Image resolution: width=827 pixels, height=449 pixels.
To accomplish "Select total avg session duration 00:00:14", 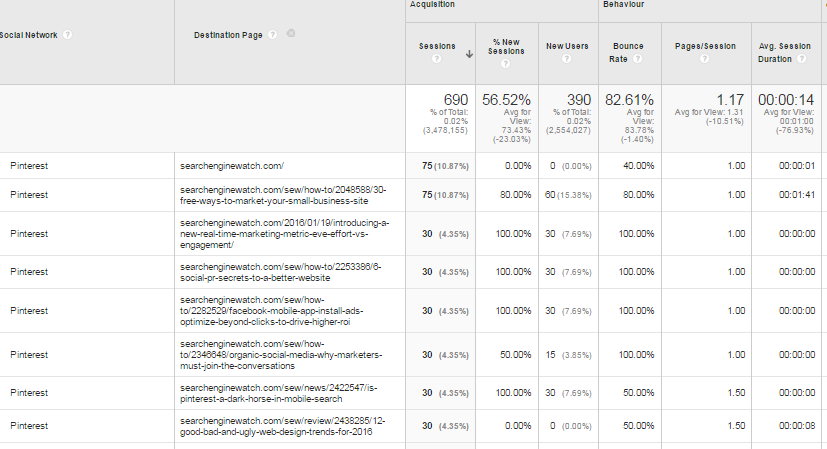I will (x=786, y=100).
